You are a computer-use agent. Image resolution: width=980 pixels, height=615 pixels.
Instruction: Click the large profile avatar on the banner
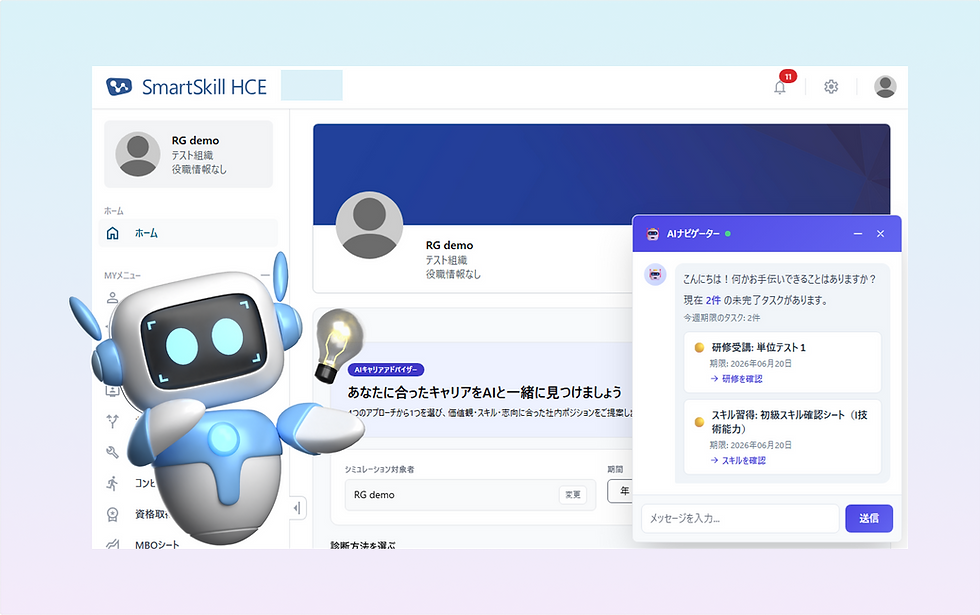point(369,225)
